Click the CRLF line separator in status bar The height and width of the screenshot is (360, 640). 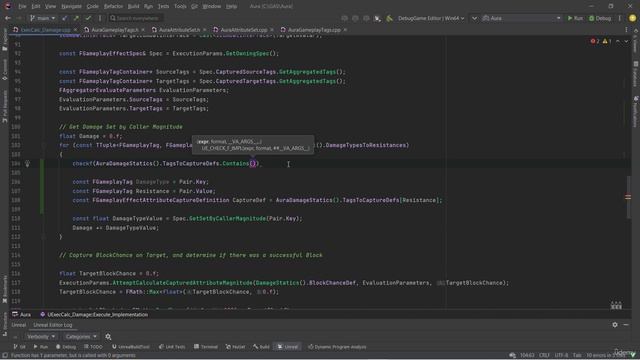point(544,355)
